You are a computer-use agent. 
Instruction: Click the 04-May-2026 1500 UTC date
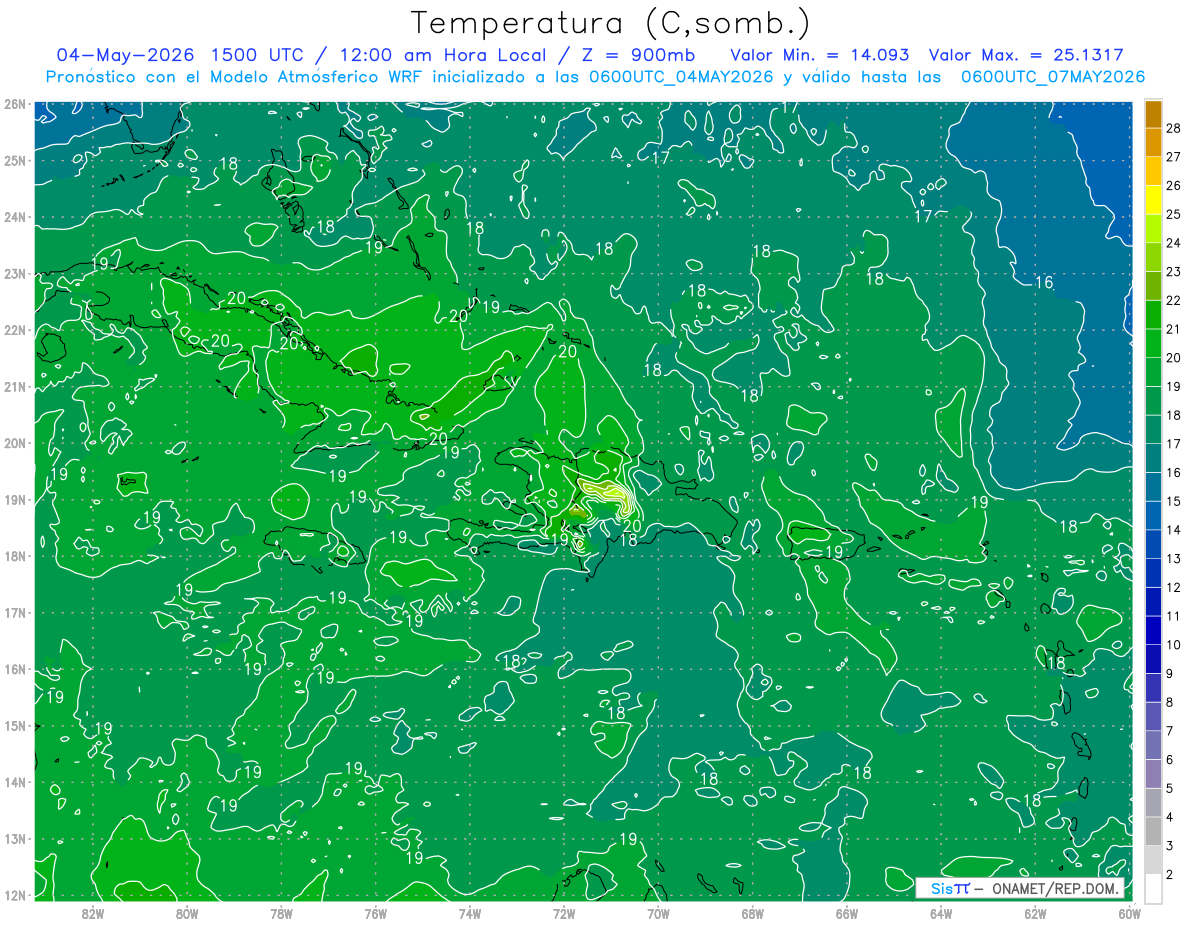pyautogui.click(x=180, y=55)
